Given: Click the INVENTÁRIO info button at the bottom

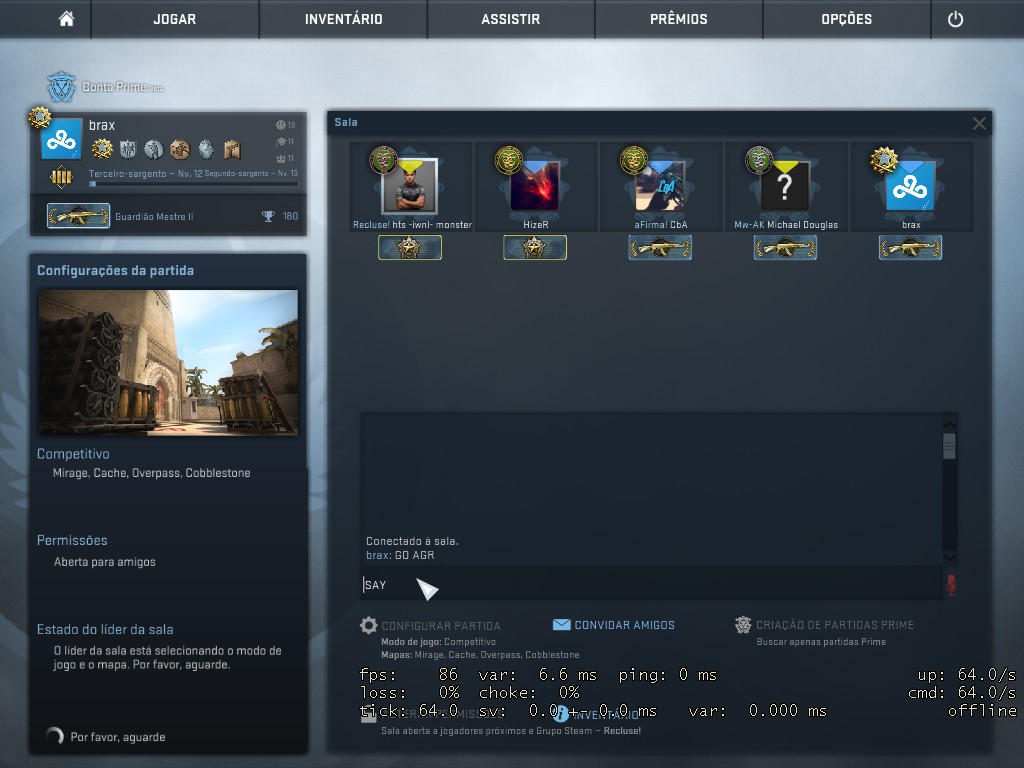Looking at the screenshot, I should (596, 714).
